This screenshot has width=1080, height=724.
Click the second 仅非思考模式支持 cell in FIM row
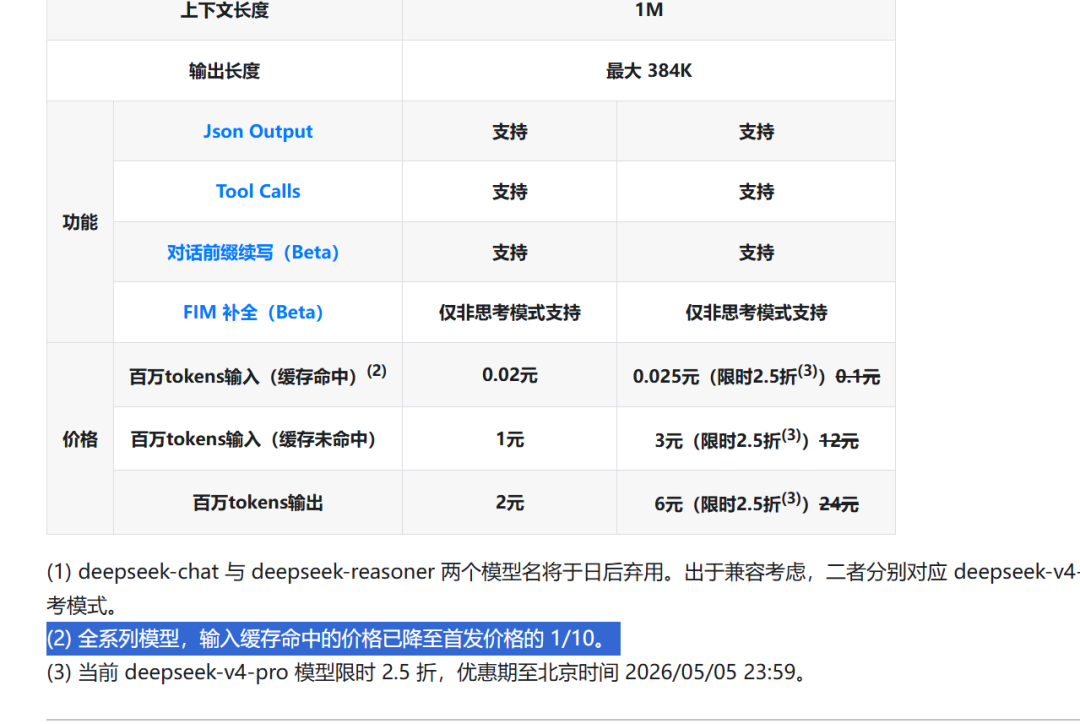[756, 312]
